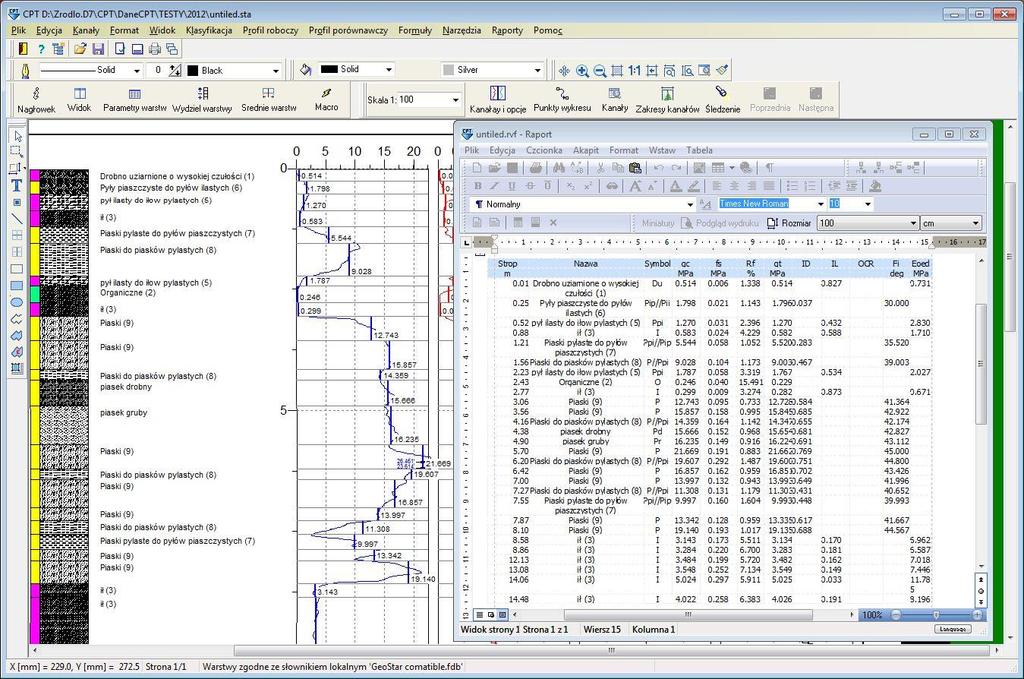
Task: Run the Macro tool
Action: (327, 100)
